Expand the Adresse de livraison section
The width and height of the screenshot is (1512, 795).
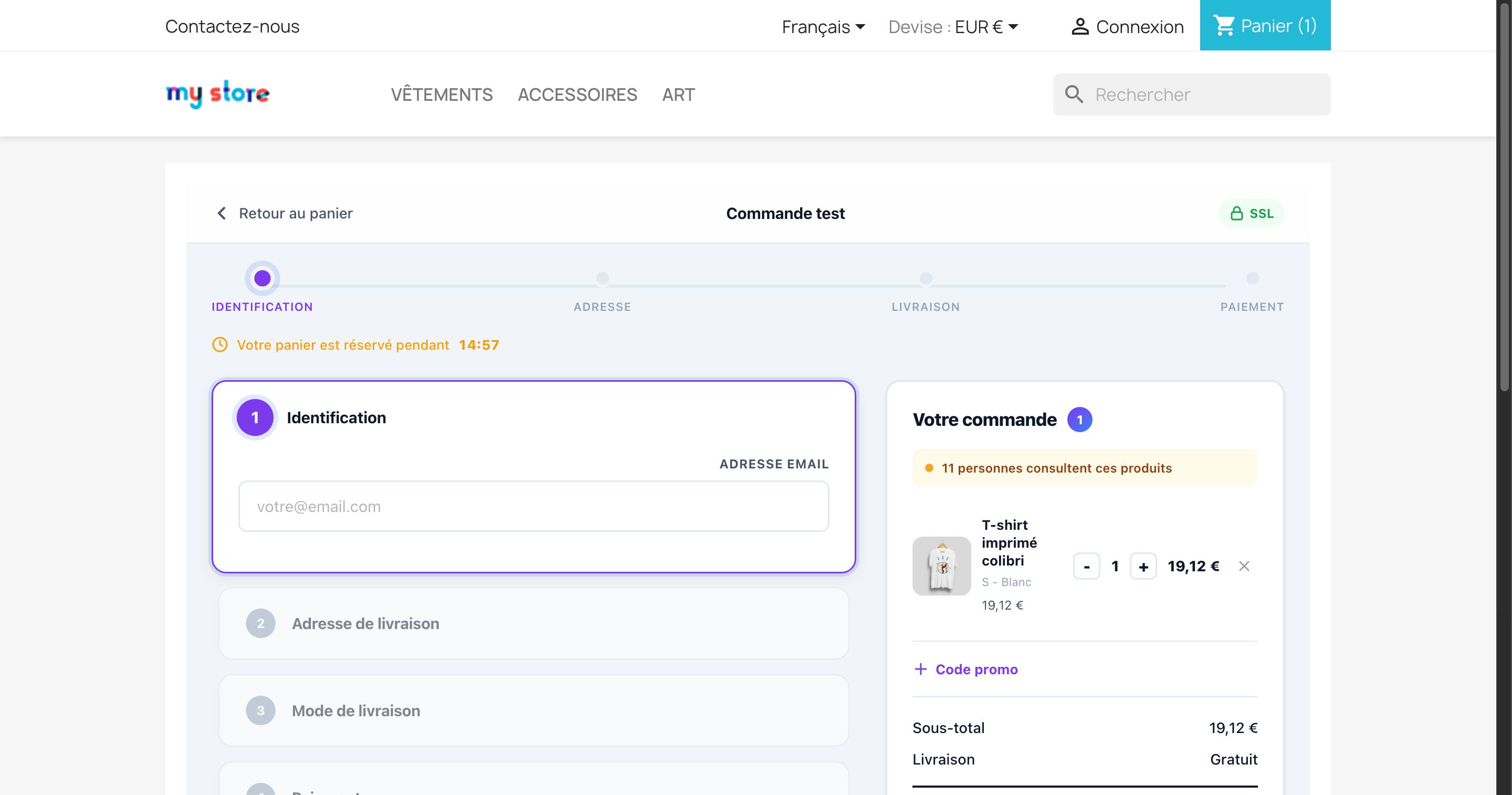533,623
